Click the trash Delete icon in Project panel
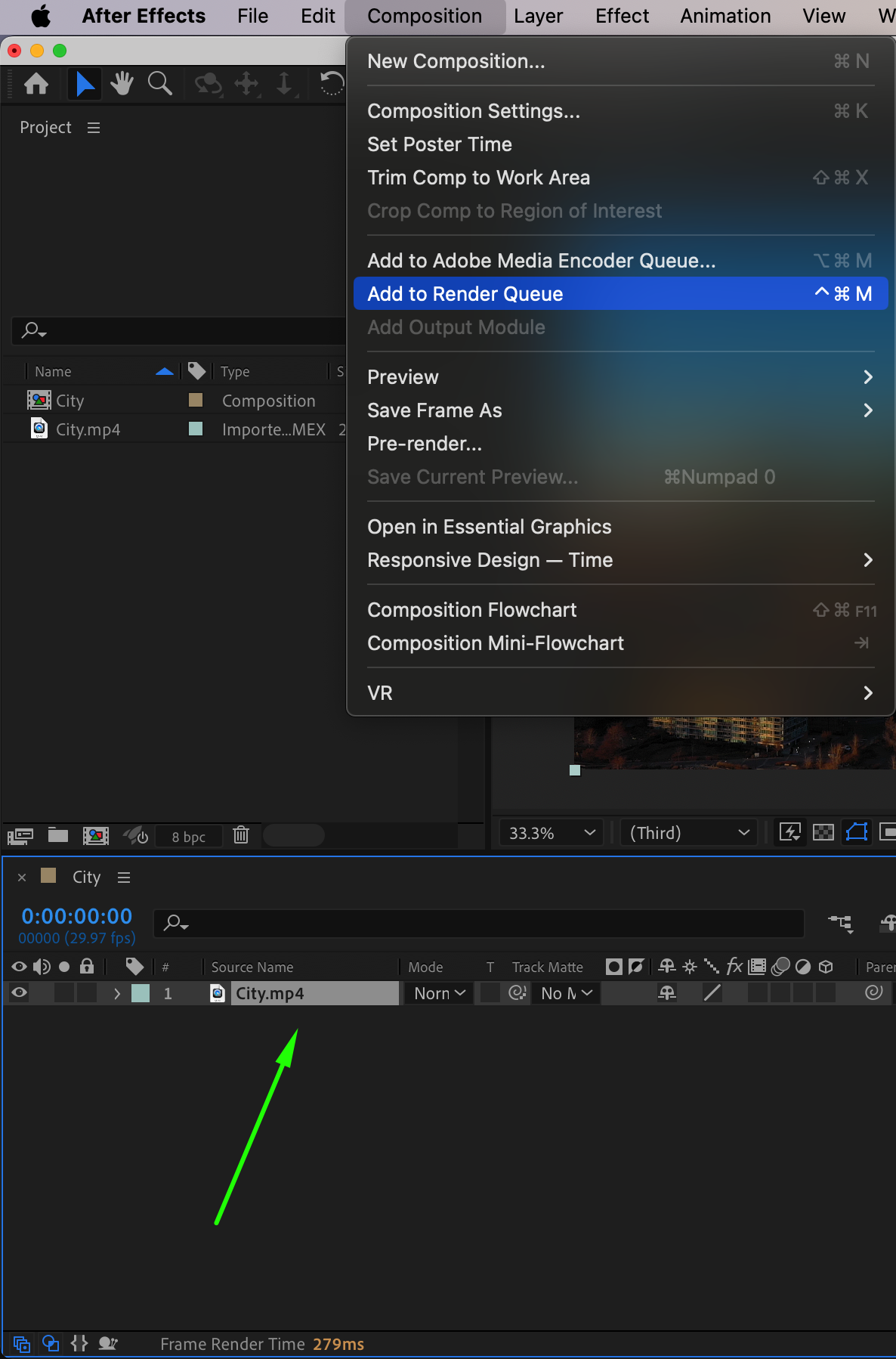 [241, 835]
